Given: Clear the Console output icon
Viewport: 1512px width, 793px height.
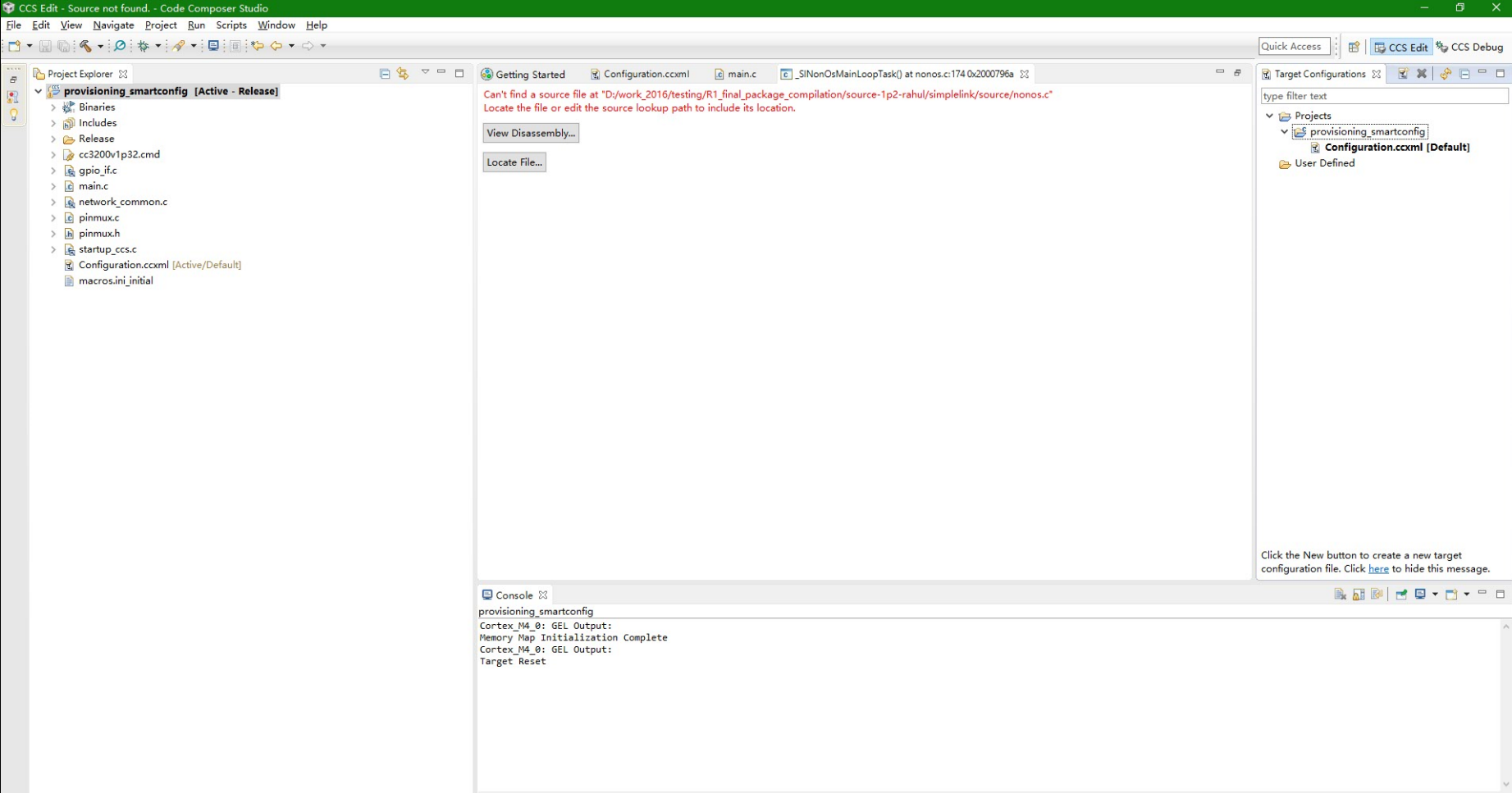Looking at the screenshot, I should click(1340, 595).
